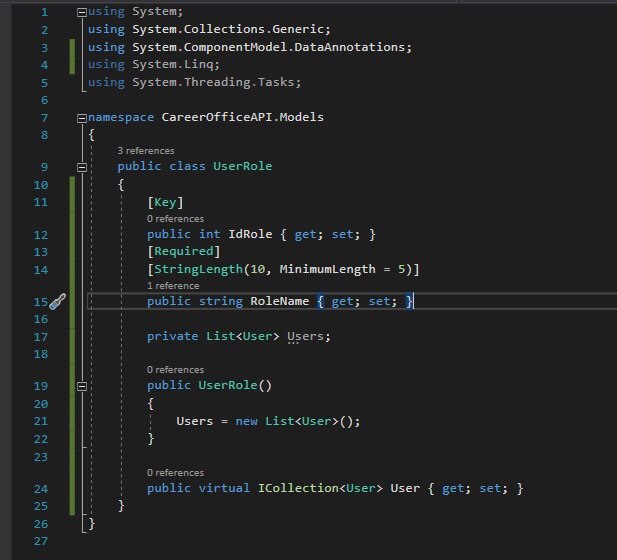This screenshot has width=617, height=560.
Task: Click 'MinimumLength' parameter text
Action: click(327, 269)
